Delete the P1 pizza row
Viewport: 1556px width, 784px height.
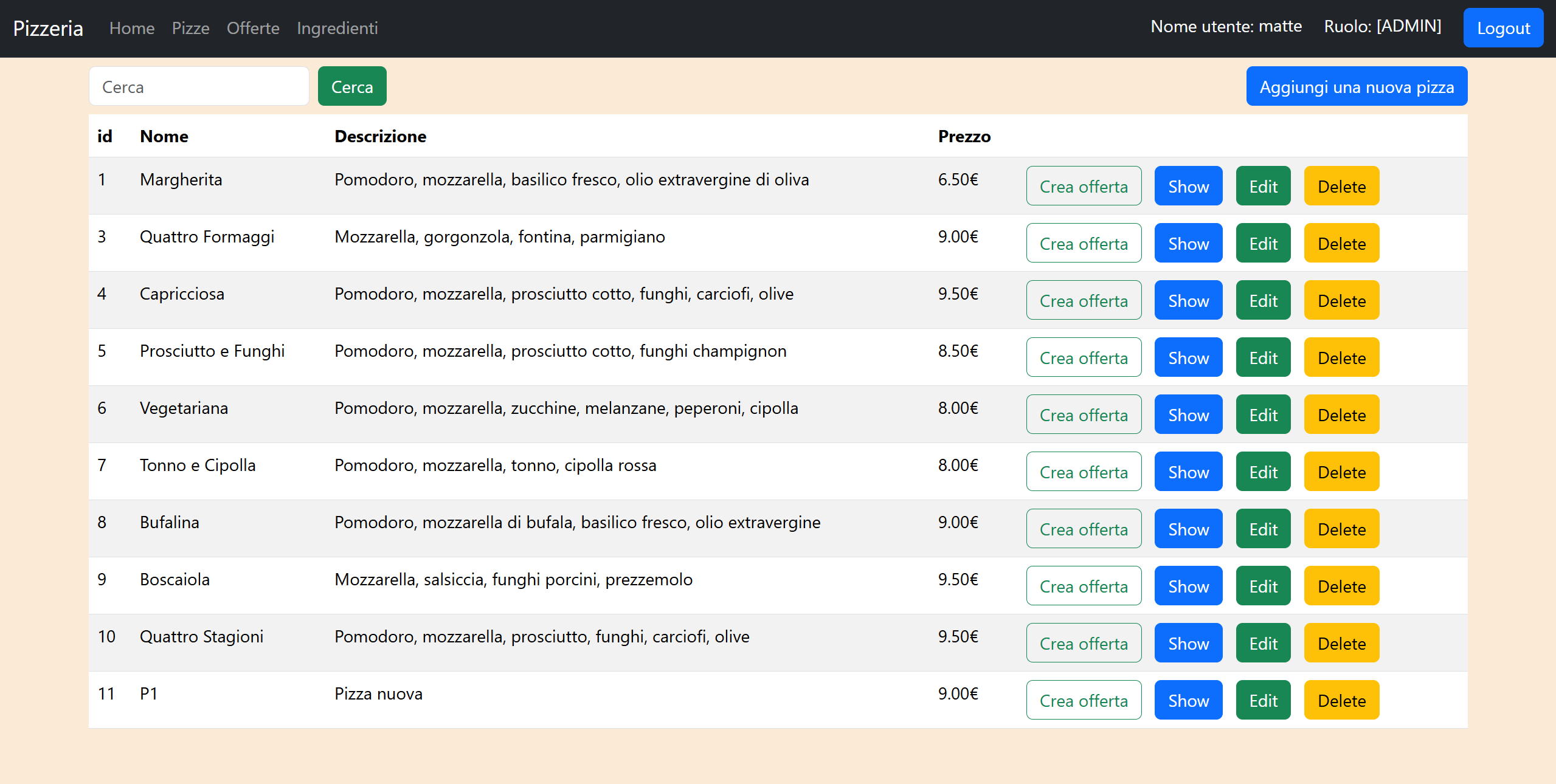(x=1341, y=701)
